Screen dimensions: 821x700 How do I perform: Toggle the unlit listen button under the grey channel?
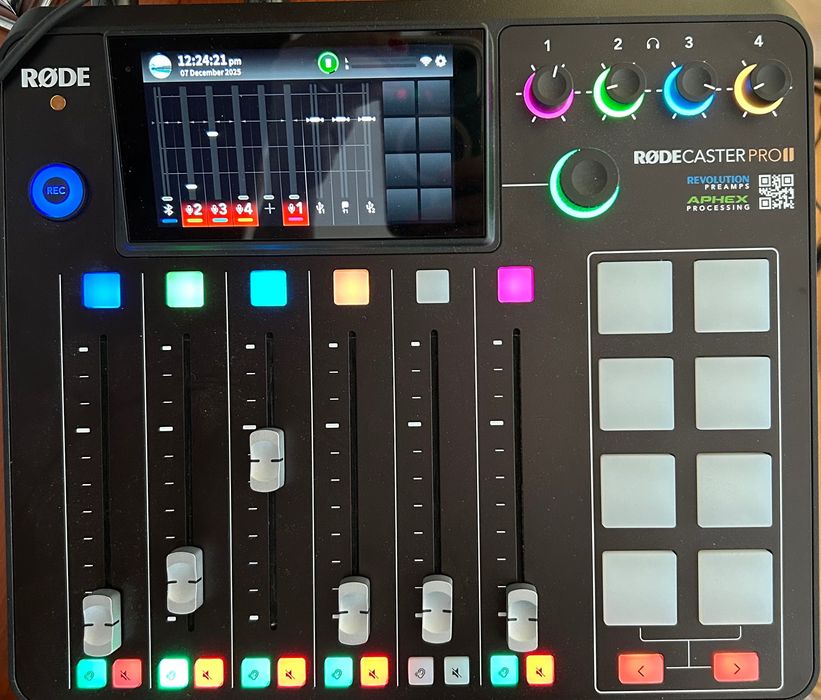tap(421, 671)
